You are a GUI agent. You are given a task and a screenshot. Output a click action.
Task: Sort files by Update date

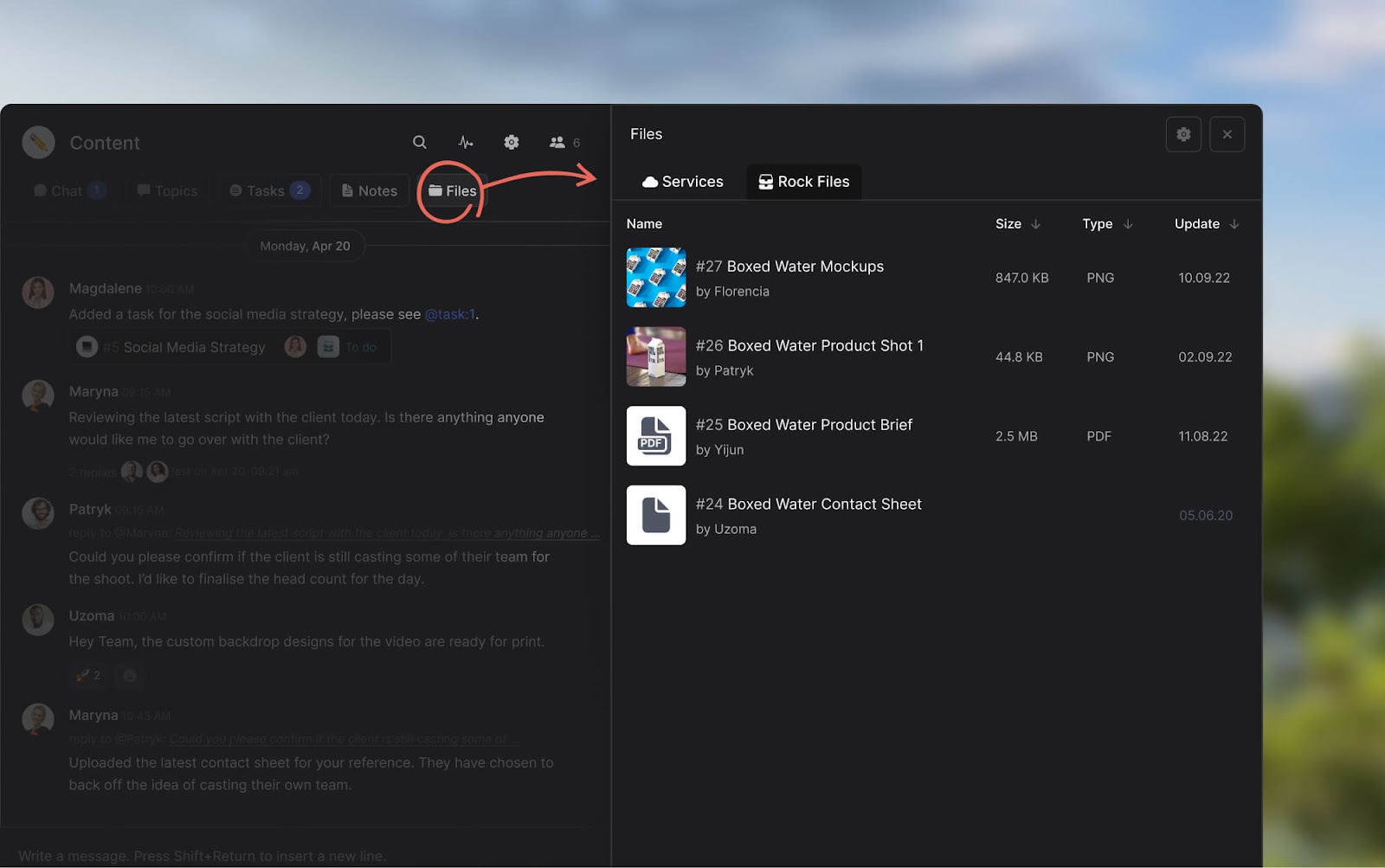point(1207,223)
